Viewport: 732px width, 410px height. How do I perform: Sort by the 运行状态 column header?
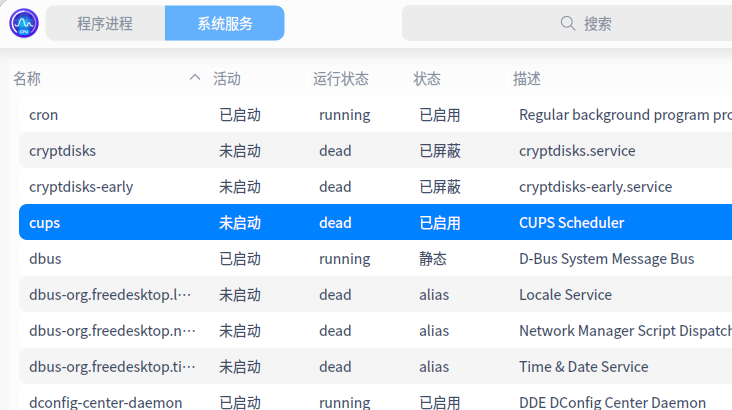tap(341, 78)
